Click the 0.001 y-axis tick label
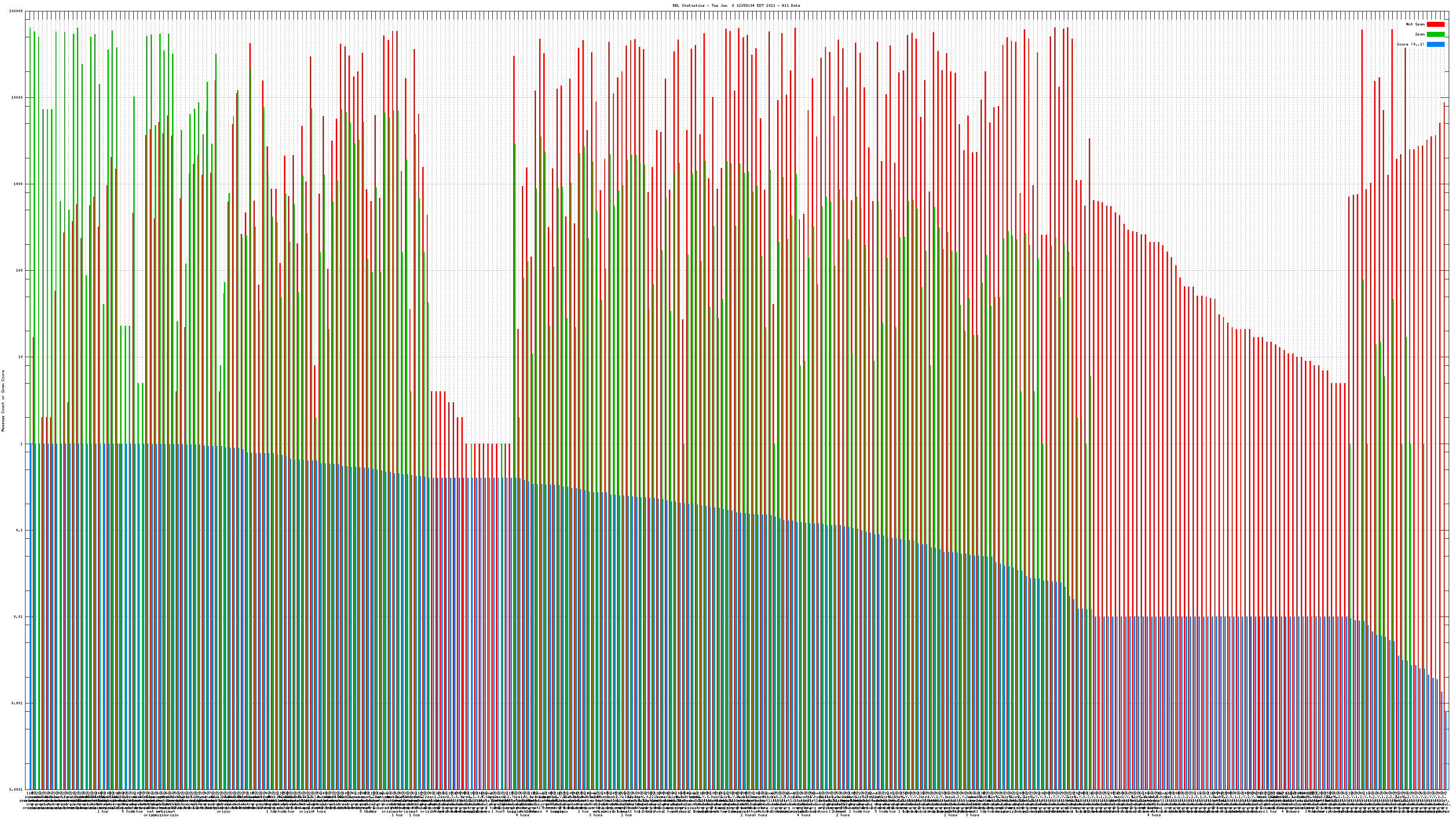This screenshot has height=819, width=1456. tap(17, 703)
